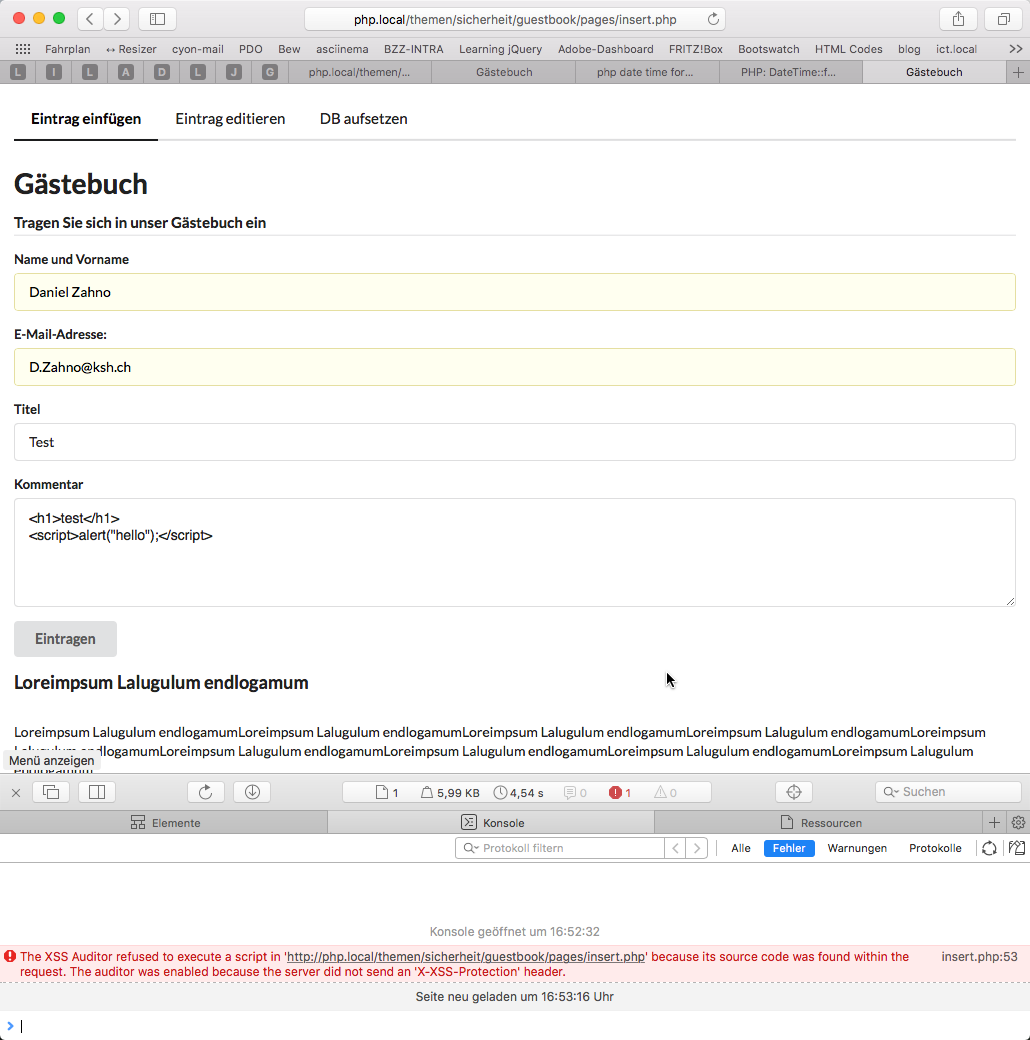The height and width of the screenshot is (1040, 1030).
Task: Open Web Inspector settings gear
Action: coord(1019,823)
